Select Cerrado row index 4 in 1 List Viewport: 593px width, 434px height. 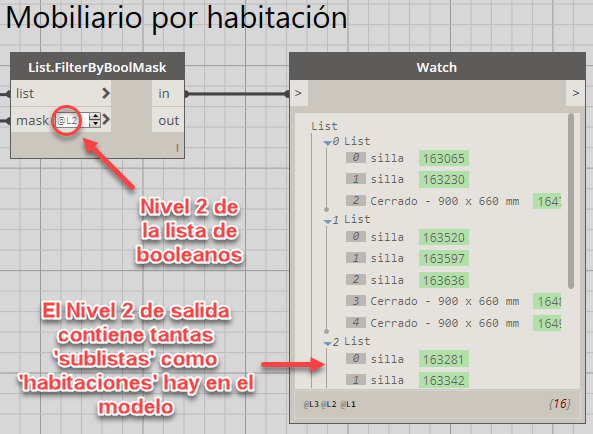tap(453, 323)
